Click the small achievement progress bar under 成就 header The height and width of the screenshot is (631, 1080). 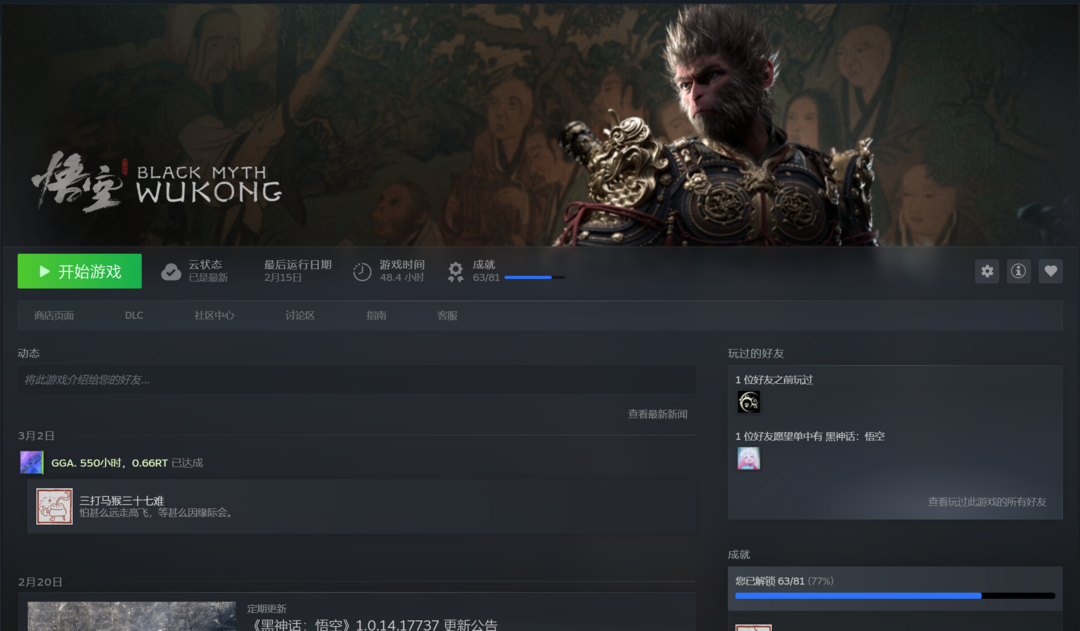pyautogui.click(x=534, y=278)
